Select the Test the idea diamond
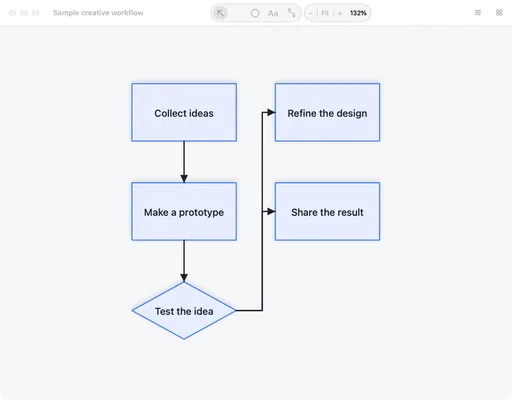The width and height of the screenshot is (512, 400). point(184,311)
